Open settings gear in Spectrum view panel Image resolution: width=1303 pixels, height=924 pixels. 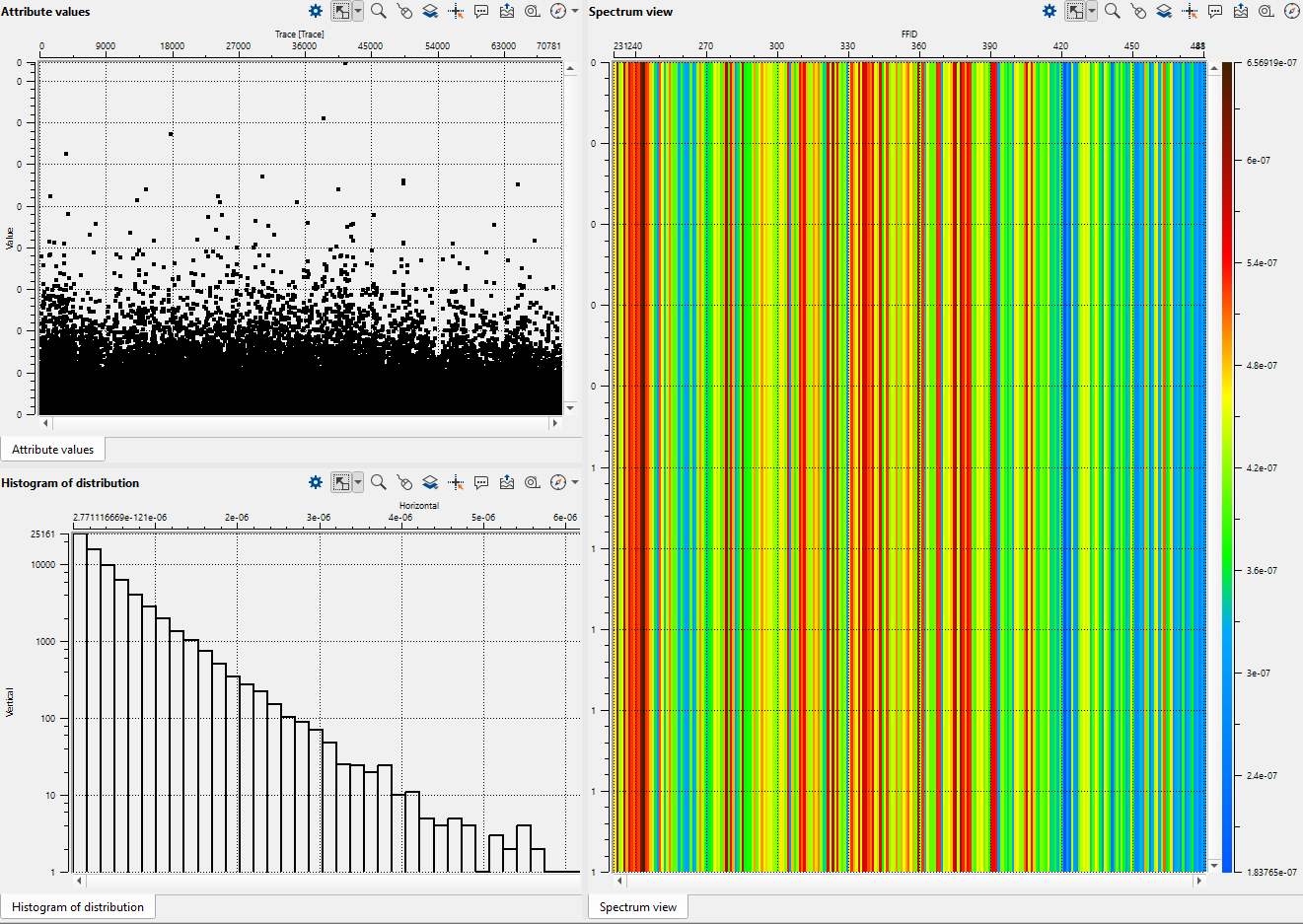point(1050,11)
